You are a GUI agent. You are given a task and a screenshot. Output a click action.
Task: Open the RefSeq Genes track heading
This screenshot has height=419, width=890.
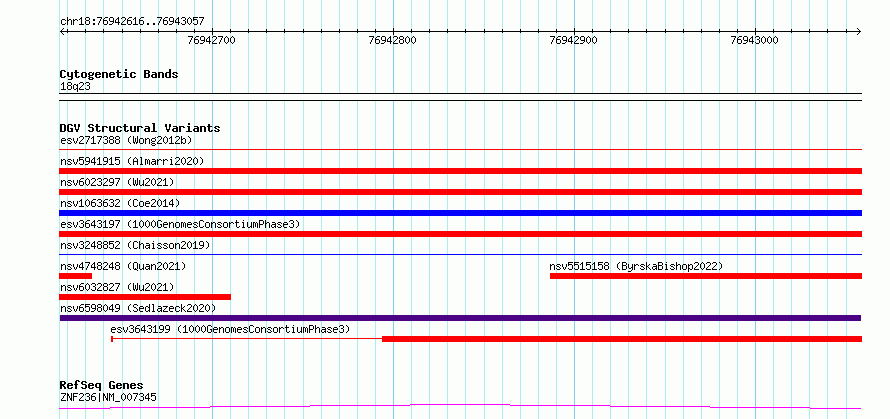click(x=102, y=386)
